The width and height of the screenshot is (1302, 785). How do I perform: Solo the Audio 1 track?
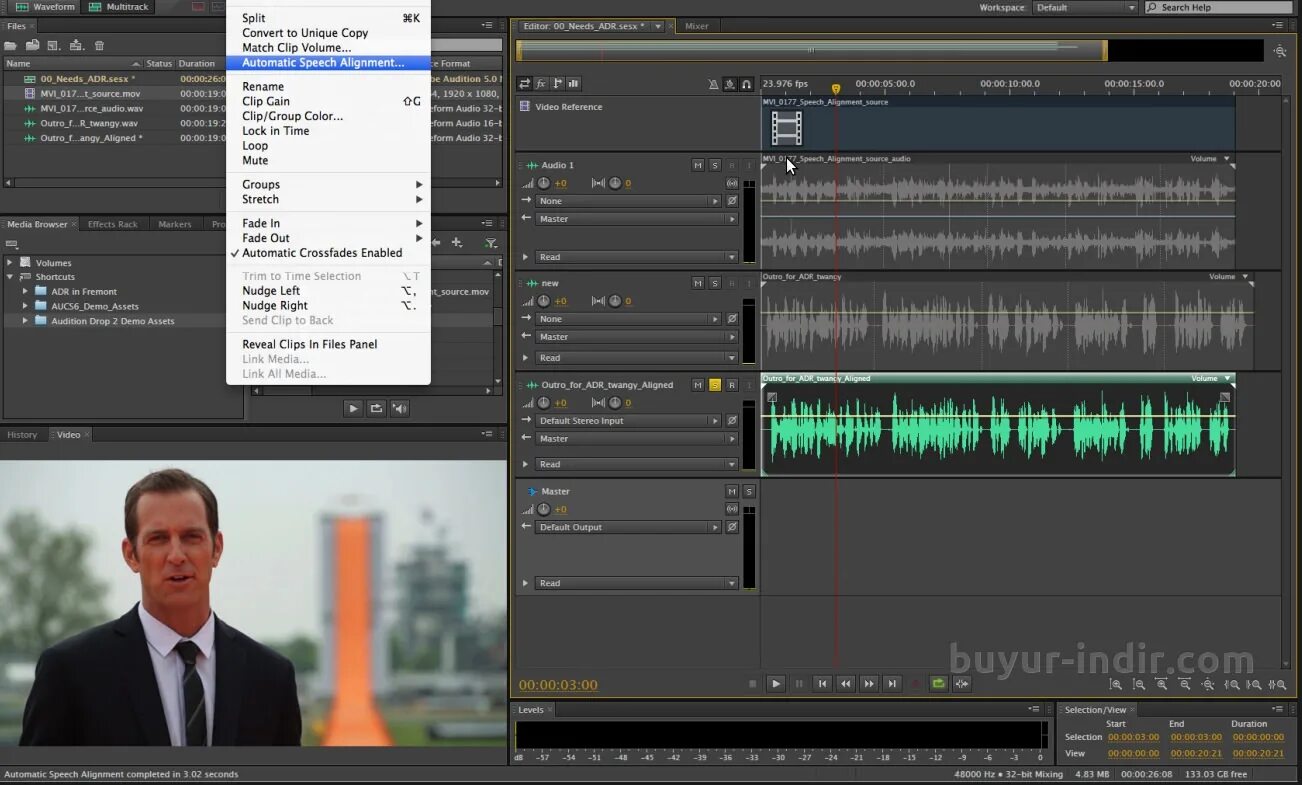(x=715, y=166)
